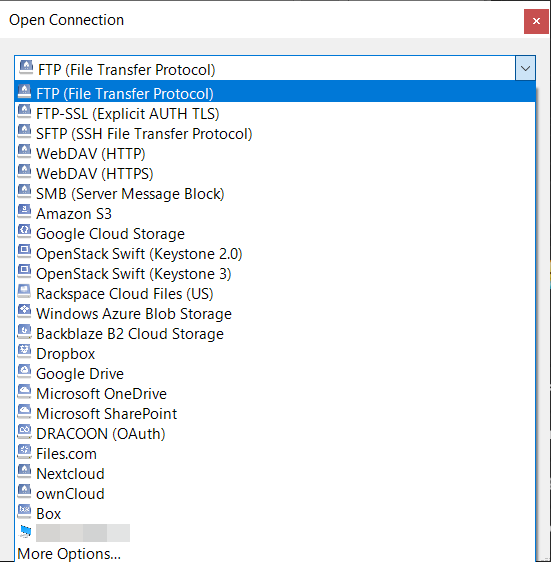Select the Files.com entry
551x562 pixels.
click(275, 454)
